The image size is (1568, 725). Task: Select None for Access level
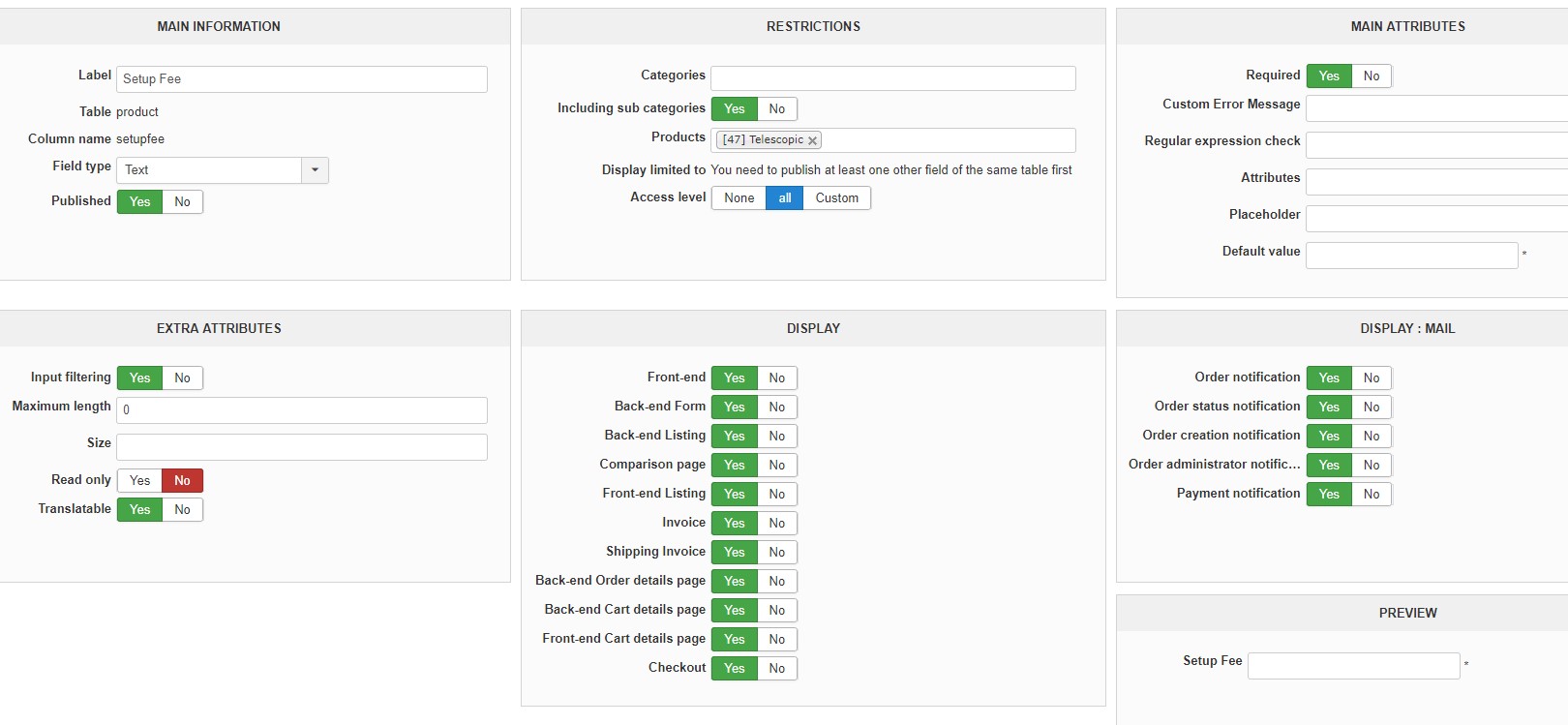click(x=739, y=197)
